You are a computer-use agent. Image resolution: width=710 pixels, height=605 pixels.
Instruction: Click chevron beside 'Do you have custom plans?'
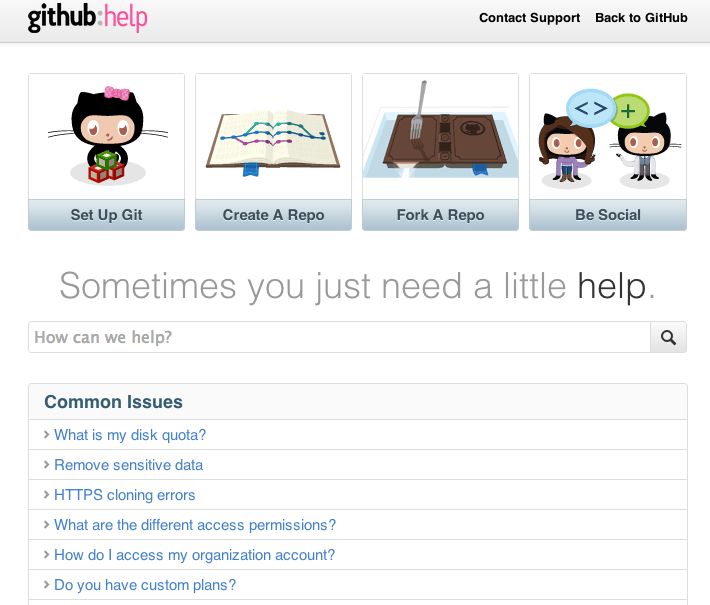point(46,585)
